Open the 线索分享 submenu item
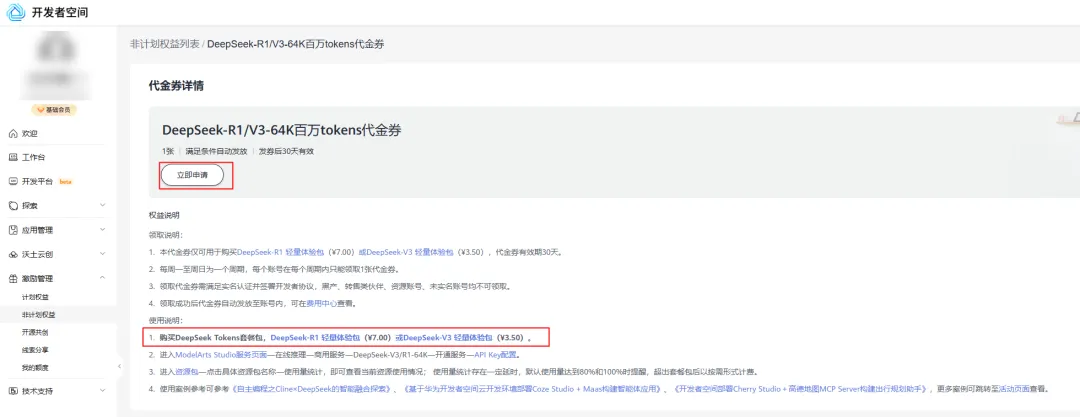 (x=35, y=349)
